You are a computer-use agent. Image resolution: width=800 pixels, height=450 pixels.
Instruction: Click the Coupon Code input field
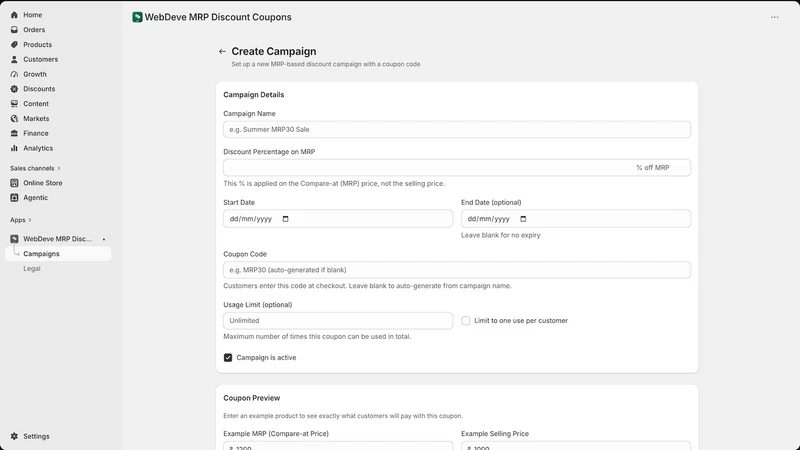457,270
